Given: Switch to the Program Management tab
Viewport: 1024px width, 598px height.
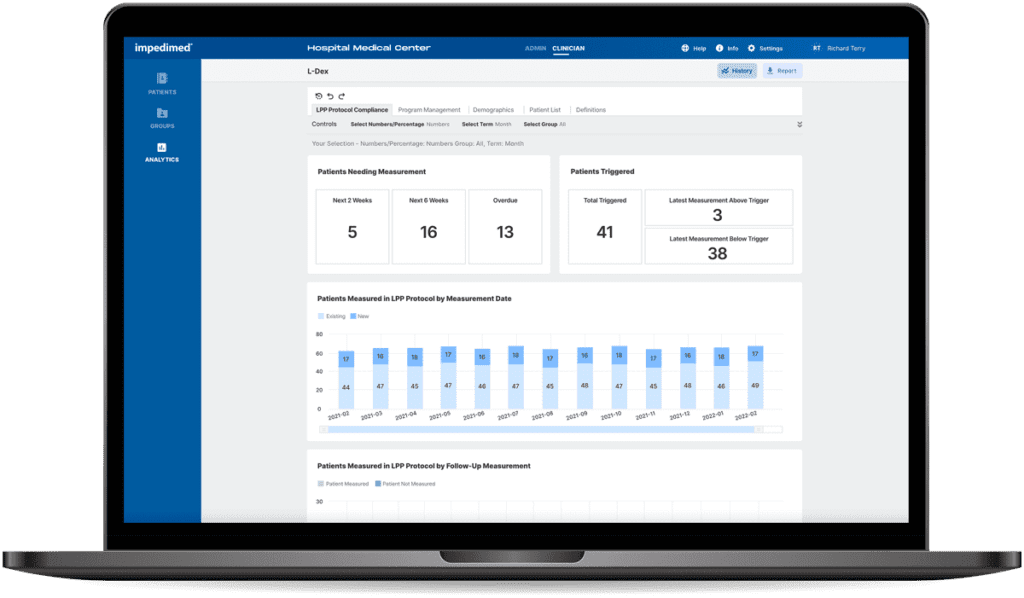Looking at the screenshot, I should pyautogui.click(x=430, y=110).
